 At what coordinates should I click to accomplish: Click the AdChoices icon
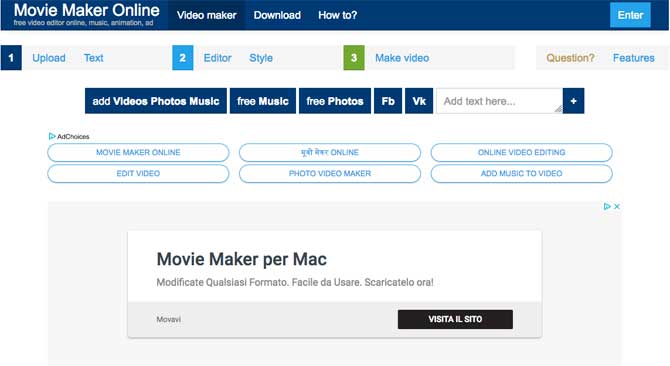point(52,136)
